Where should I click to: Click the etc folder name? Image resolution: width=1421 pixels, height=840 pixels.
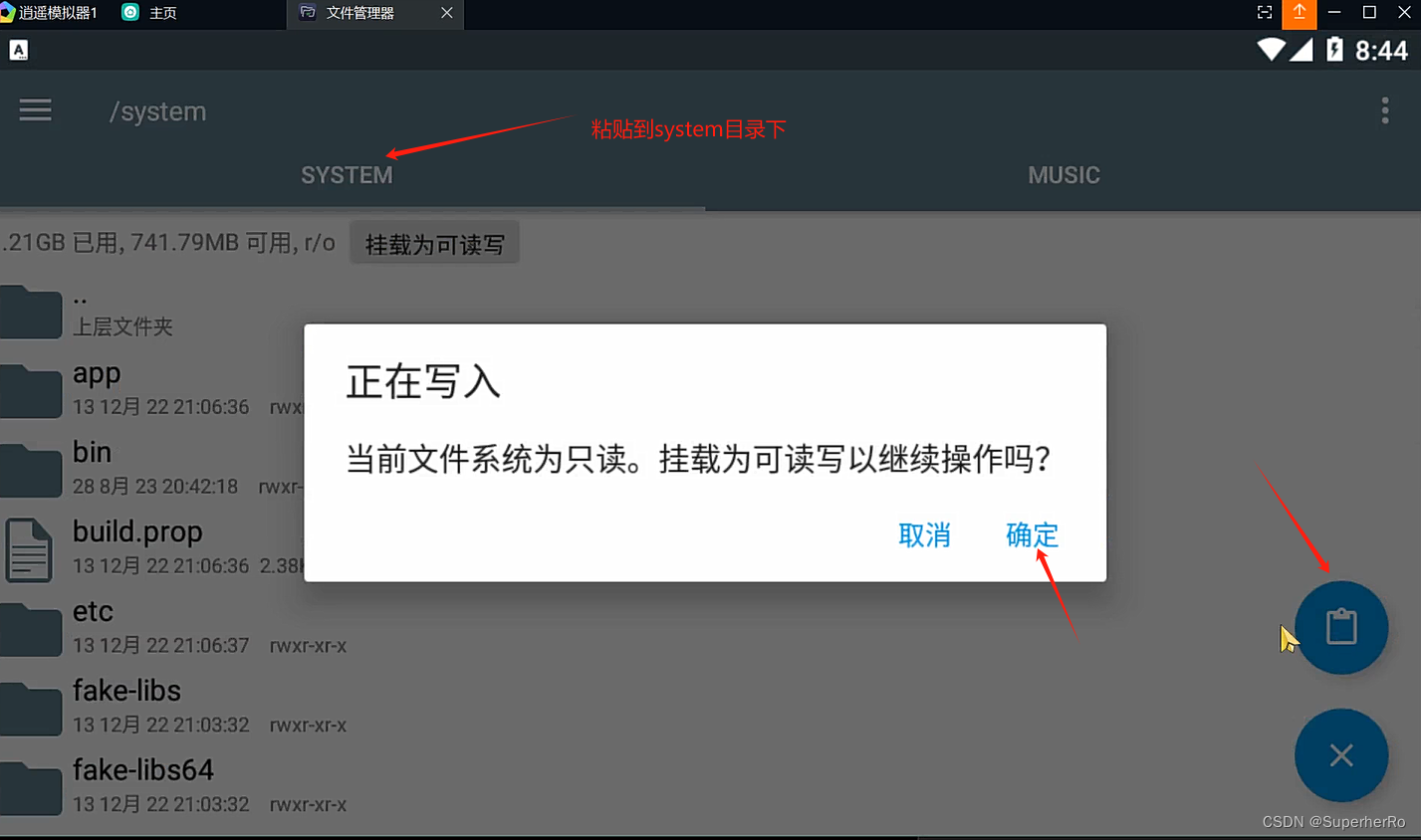[x=93, y=611]
